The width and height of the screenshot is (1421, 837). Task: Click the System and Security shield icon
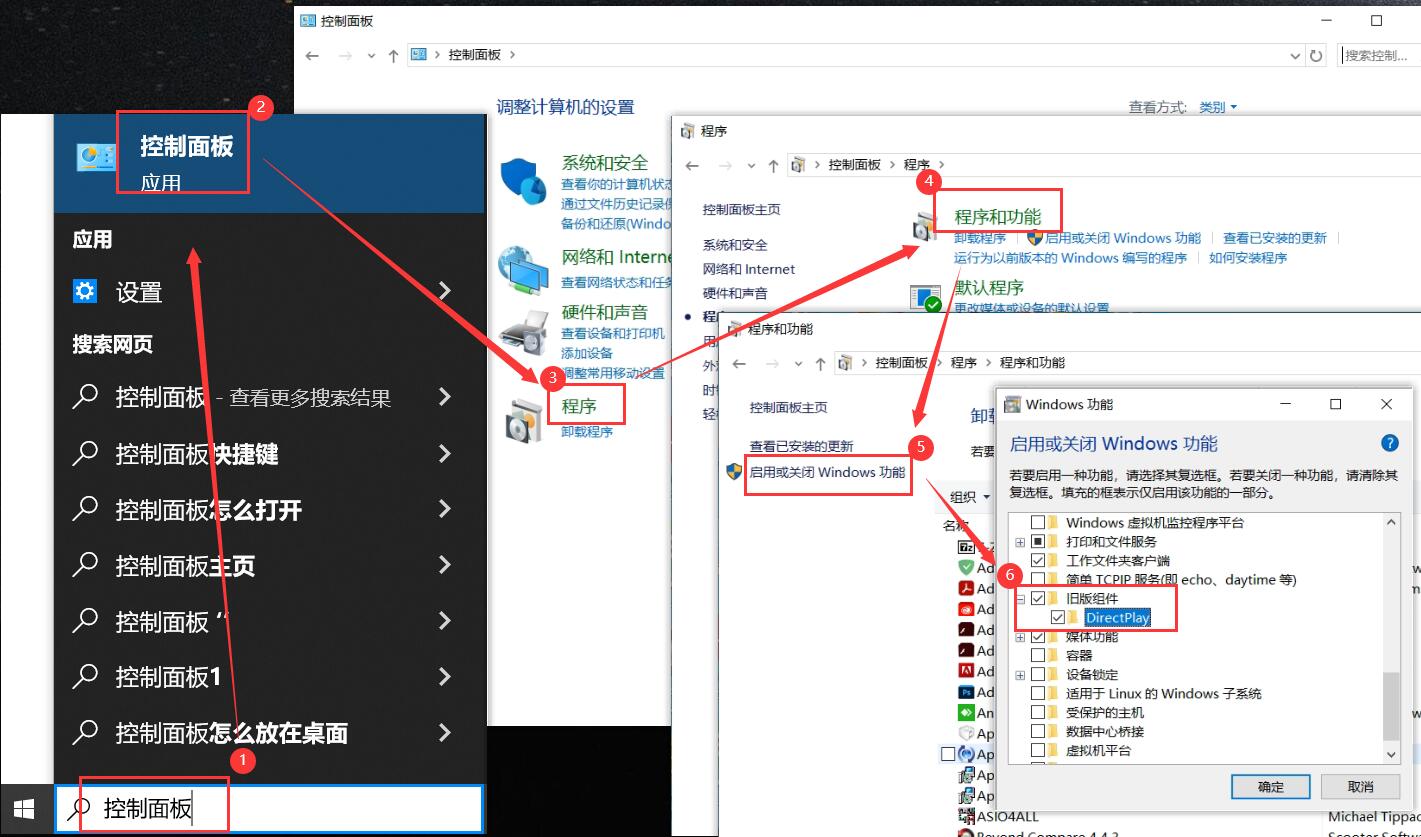click(x=522, y=181)
